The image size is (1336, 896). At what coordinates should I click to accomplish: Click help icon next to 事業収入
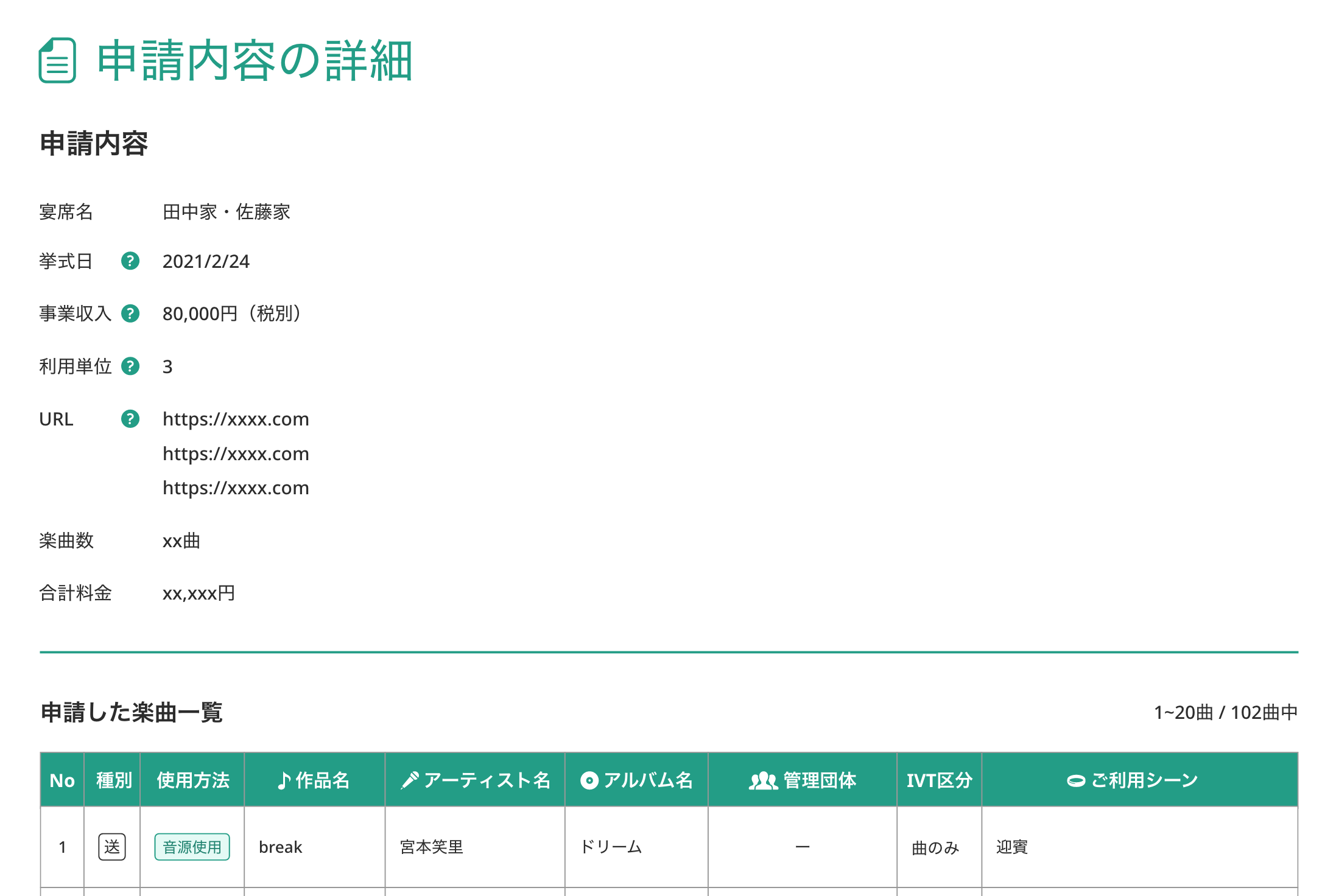pos(130,313)
